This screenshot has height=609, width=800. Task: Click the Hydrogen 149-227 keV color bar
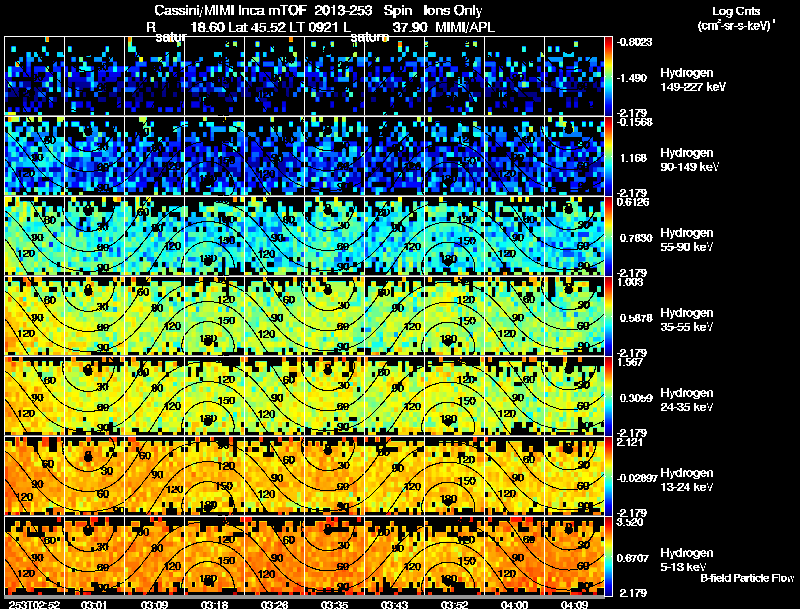point(608,76)
